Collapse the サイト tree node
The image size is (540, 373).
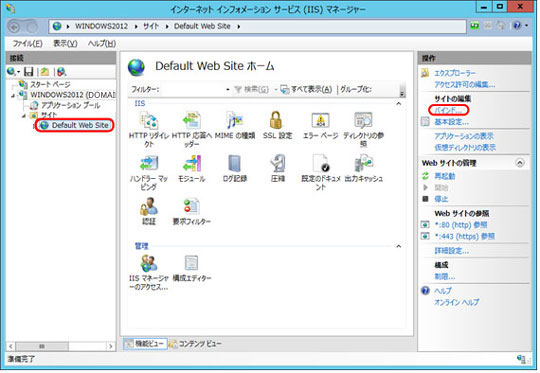click(x=24, y=116)
